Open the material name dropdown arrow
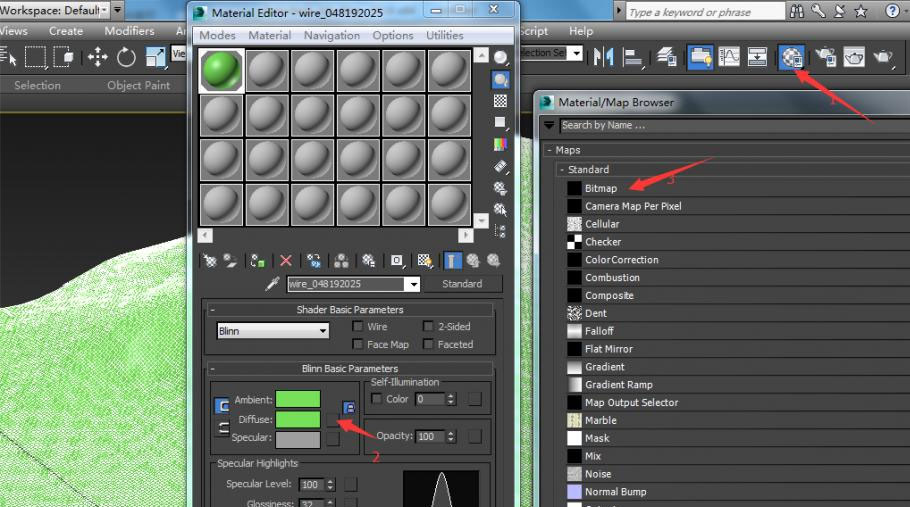910x507 pixels. point(413,284)
